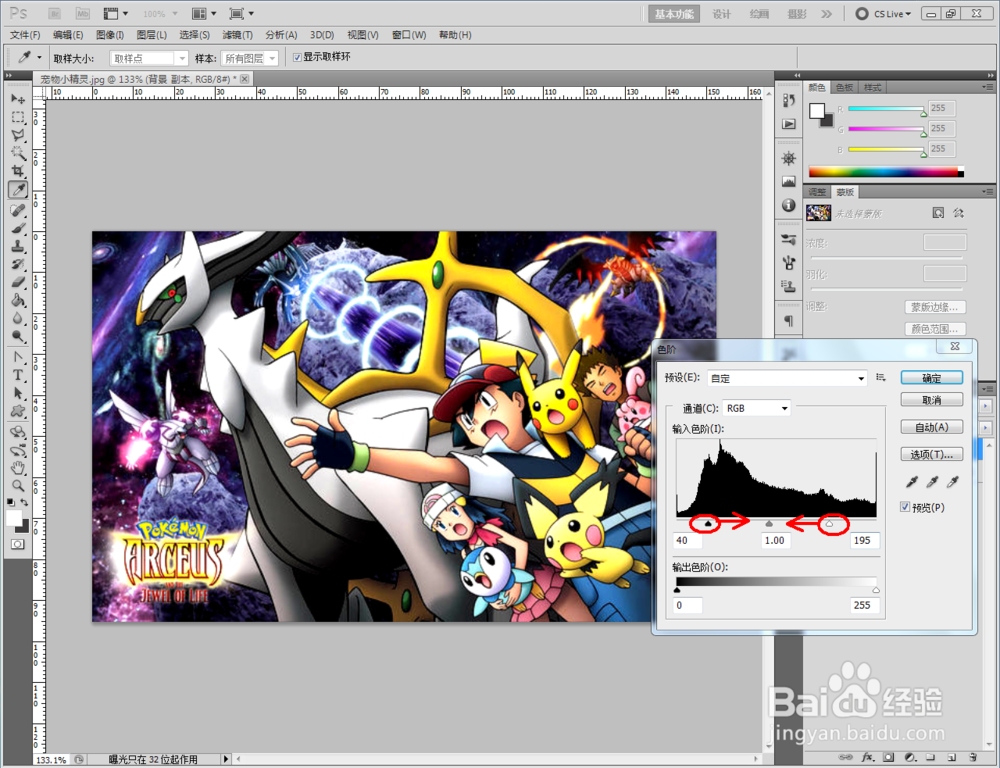Screen dimensions: 1000x768
Task: Select the Type tool
Action: click(18, 375)
